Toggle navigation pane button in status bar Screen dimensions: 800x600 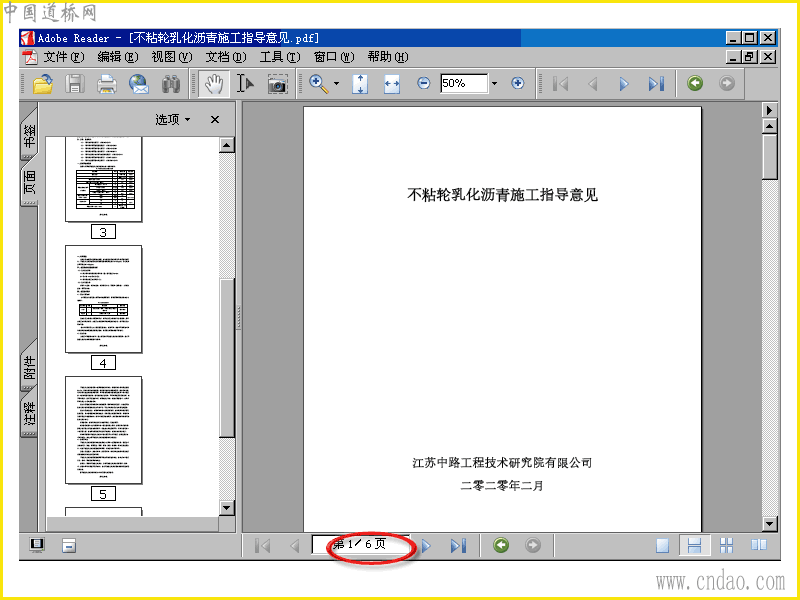pyautogui.click(x=37, y=545)
